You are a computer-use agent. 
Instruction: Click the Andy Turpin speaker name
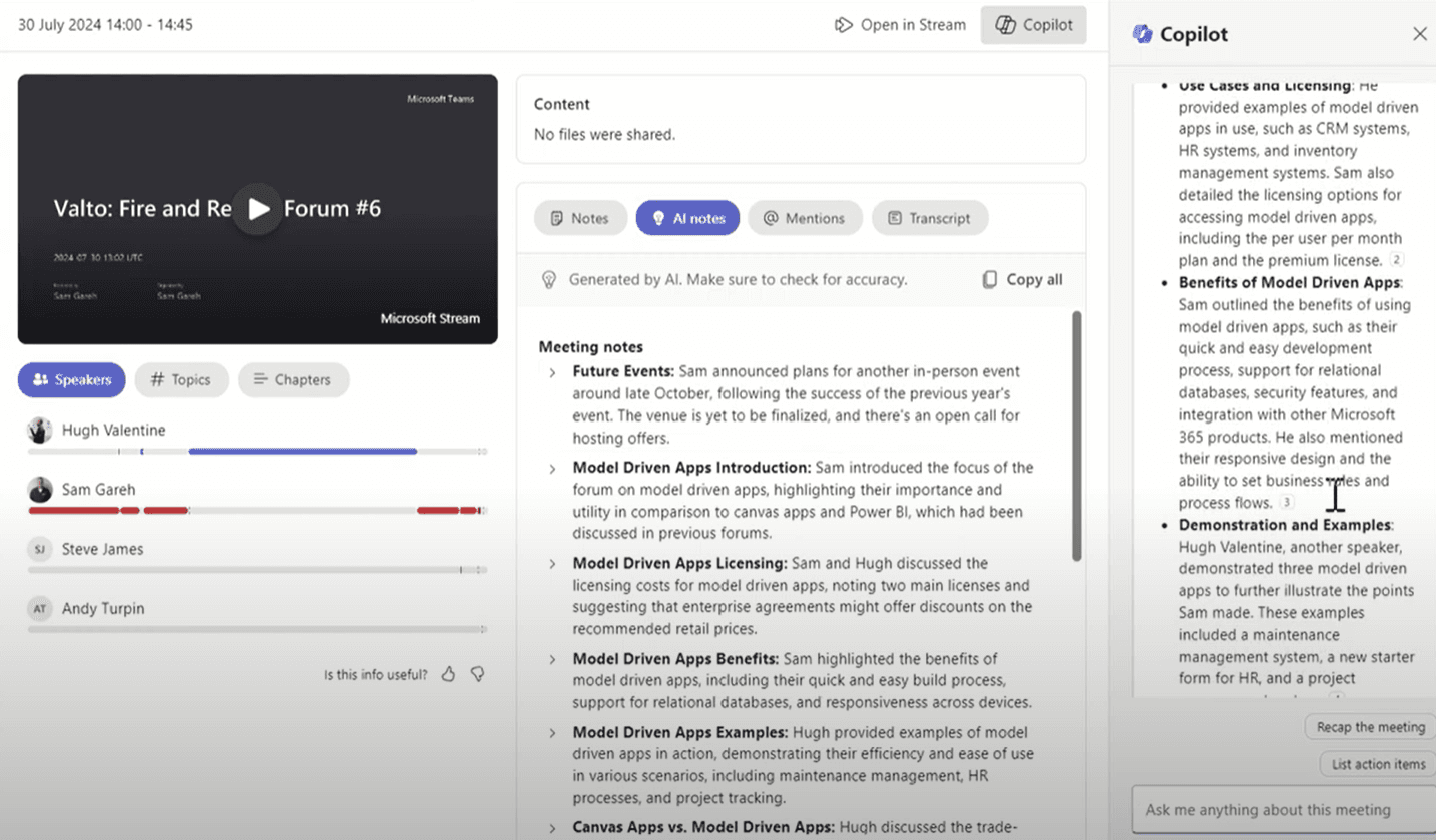point(105,608)
